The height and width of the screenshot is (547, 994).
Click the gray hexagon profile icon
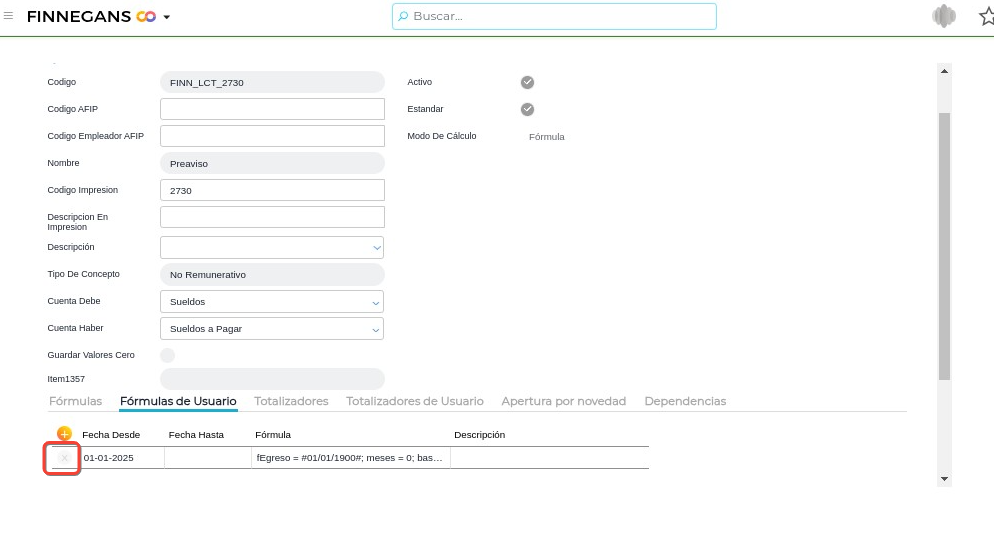click(x=943, y=16)
